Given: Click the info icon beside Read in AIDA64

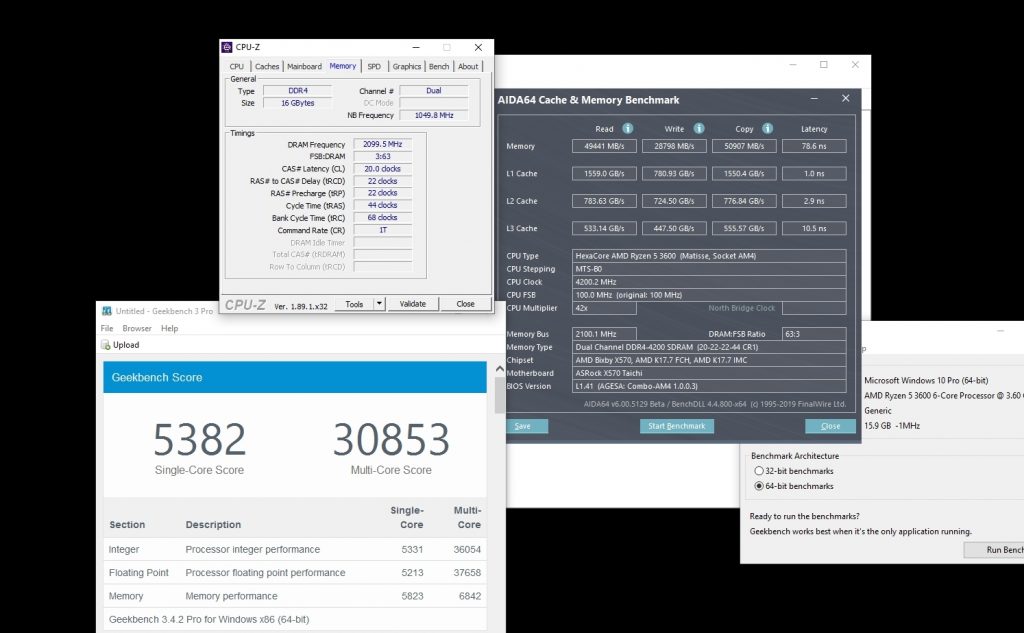Looking at the screenshot, I should pyautogui.click(x=628, y=129).
